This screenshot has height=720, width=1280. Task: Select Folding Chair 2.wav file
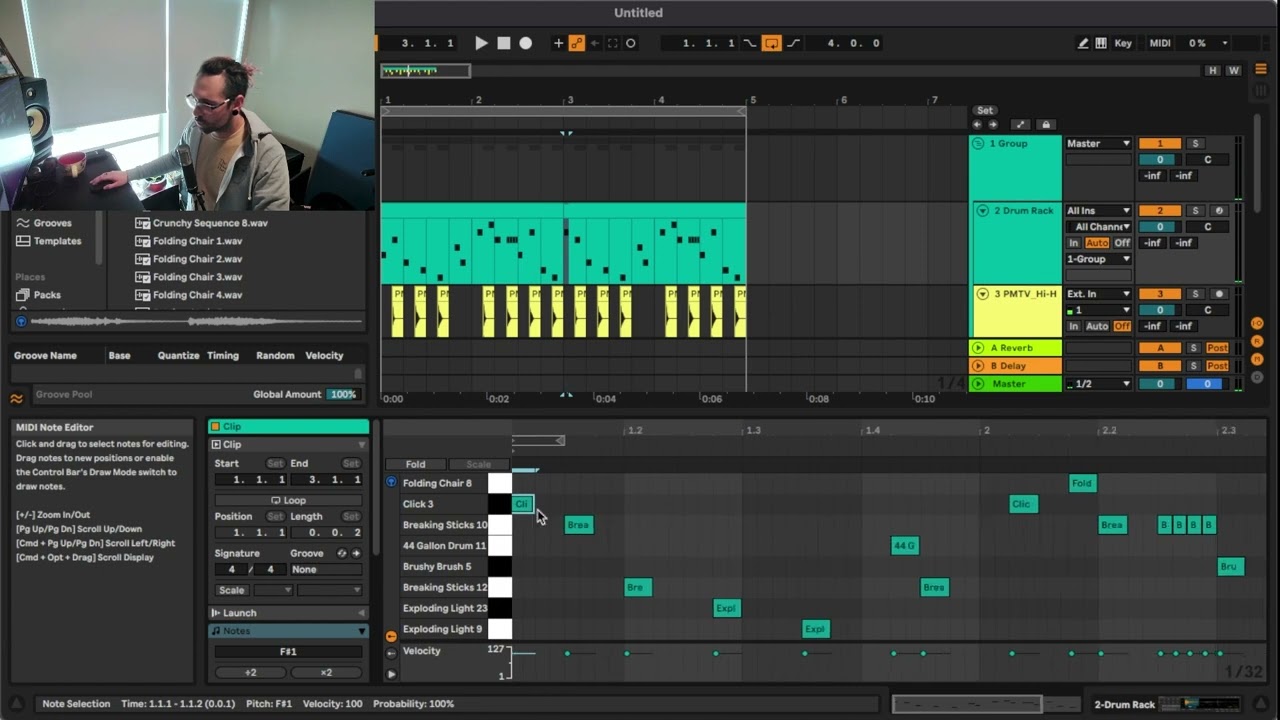coord(197,259)
